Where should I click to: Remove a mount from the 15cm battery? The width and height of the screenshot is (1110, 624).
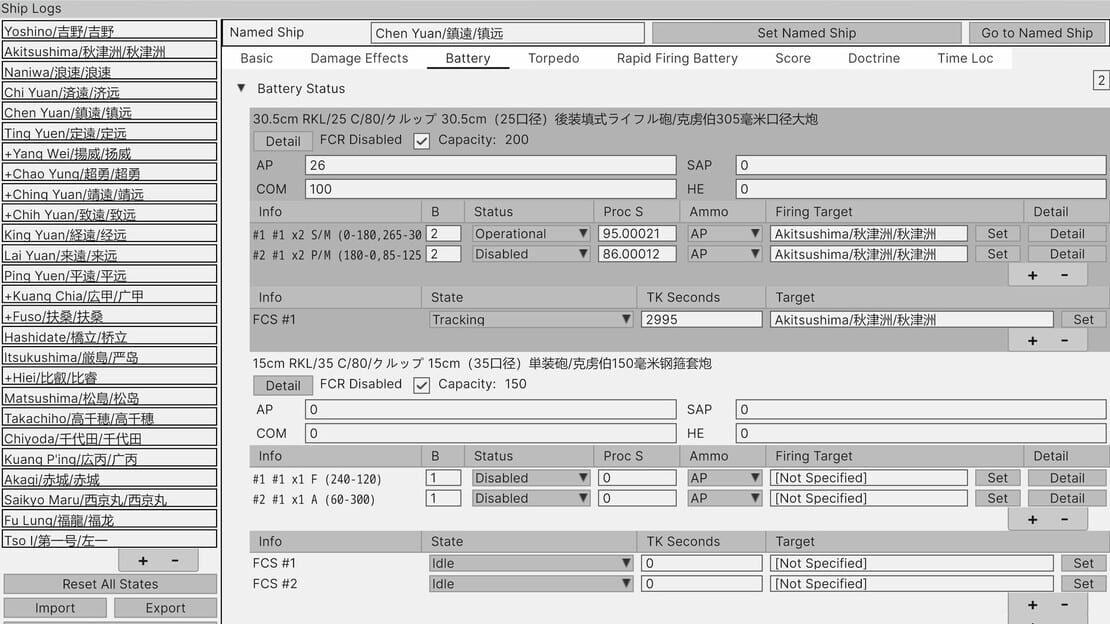pos(1065,519)
